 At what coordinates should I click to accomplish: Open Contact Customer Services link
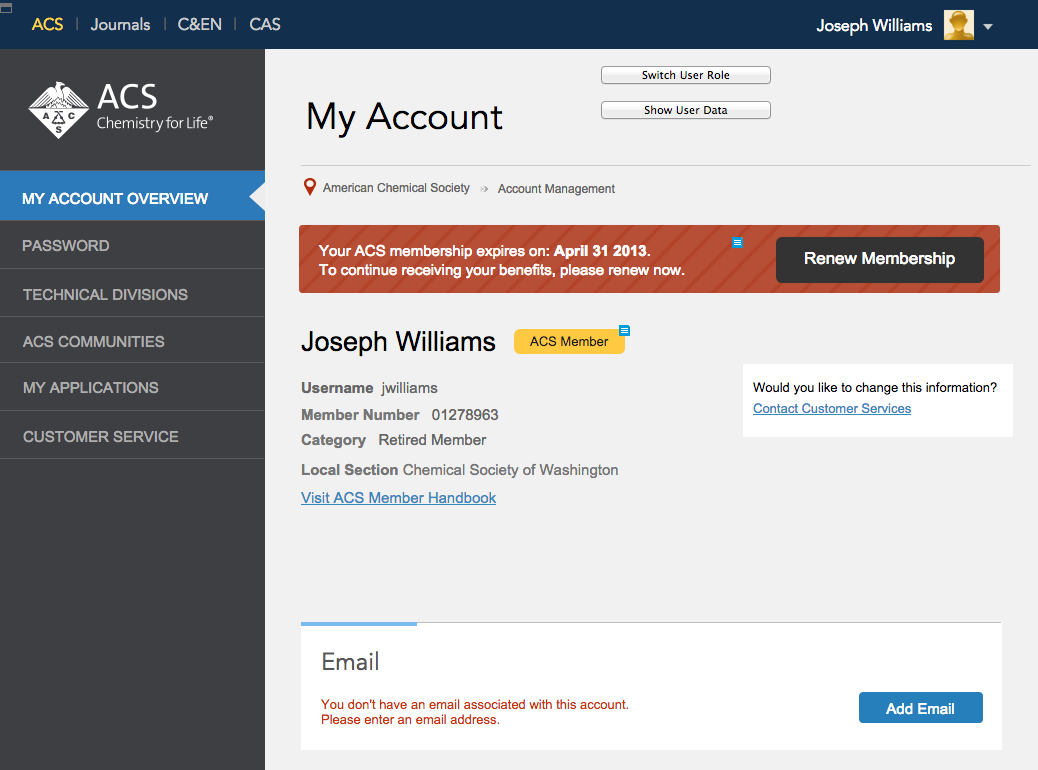(832, 409)
